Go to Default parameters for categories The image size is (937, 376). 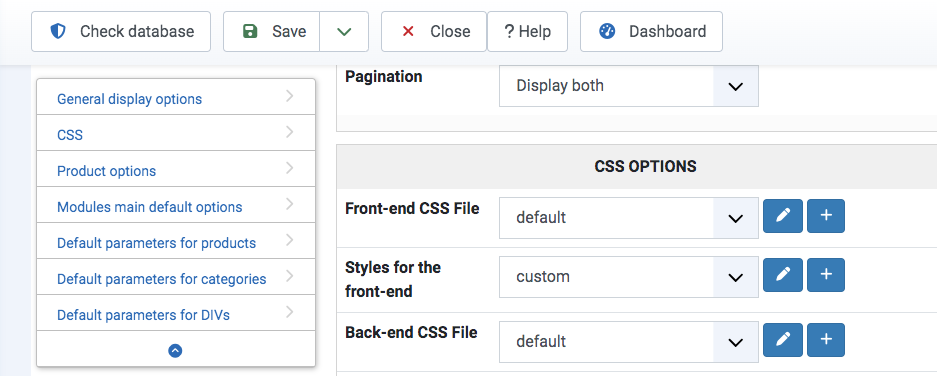pyautogui.click(x=176, y=276)
